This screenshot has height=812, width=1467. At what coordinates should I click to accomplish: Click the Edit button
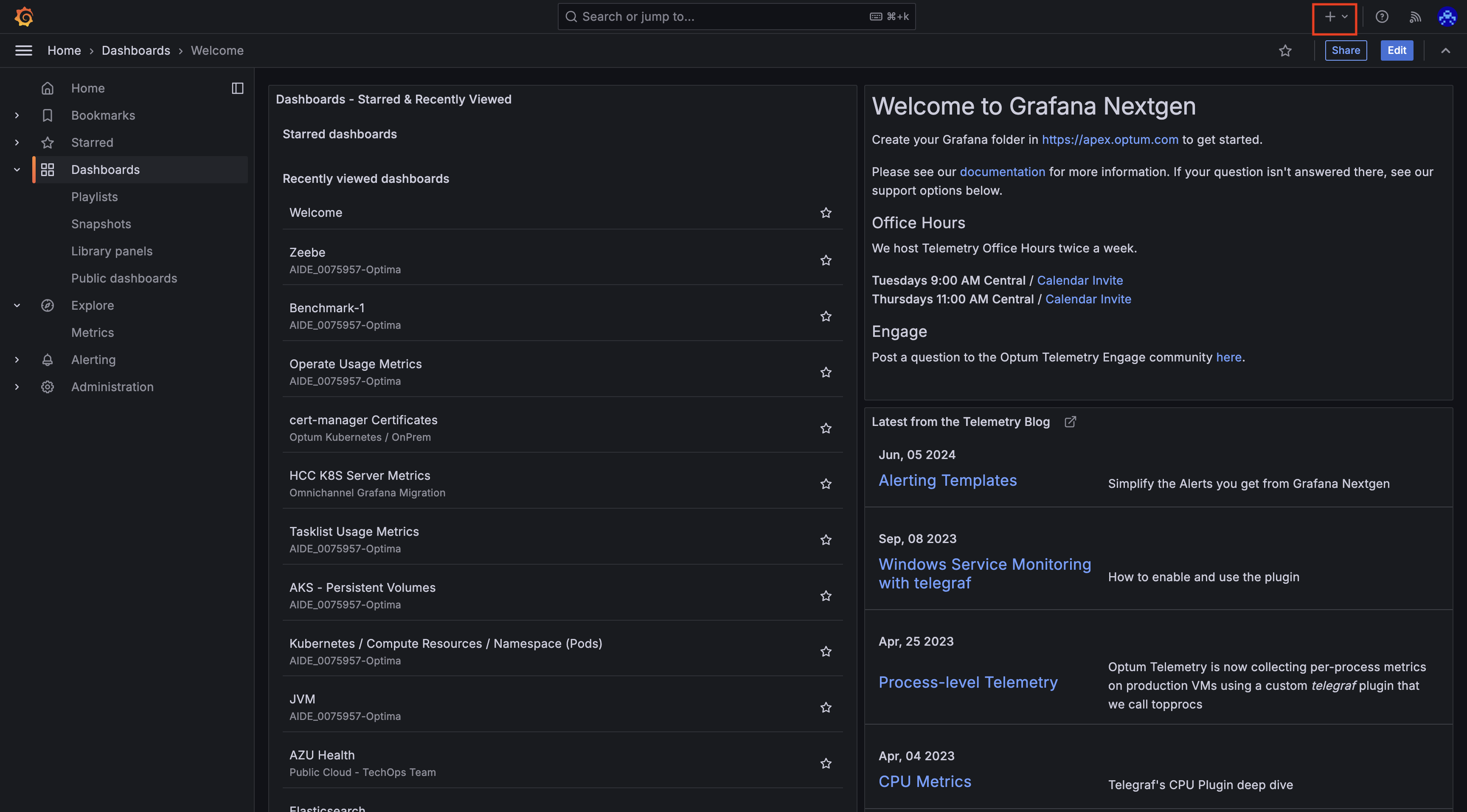(1397, 50)
